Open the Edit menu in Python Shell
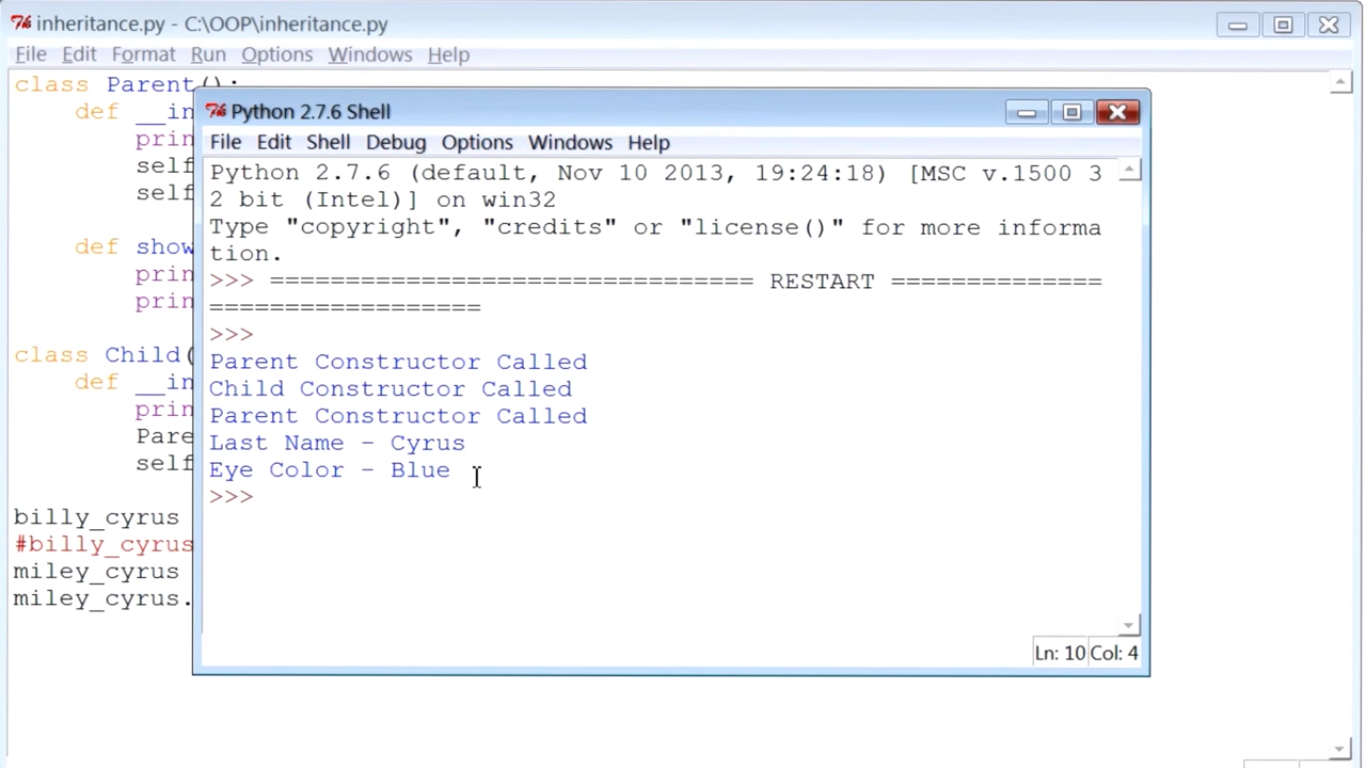1366x768 pixels. [x=273, y=143]
